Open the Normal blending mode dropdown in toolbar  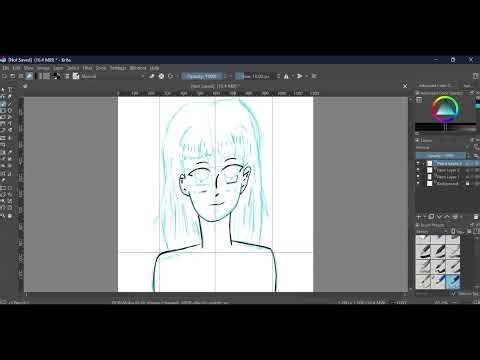(113, 76)
